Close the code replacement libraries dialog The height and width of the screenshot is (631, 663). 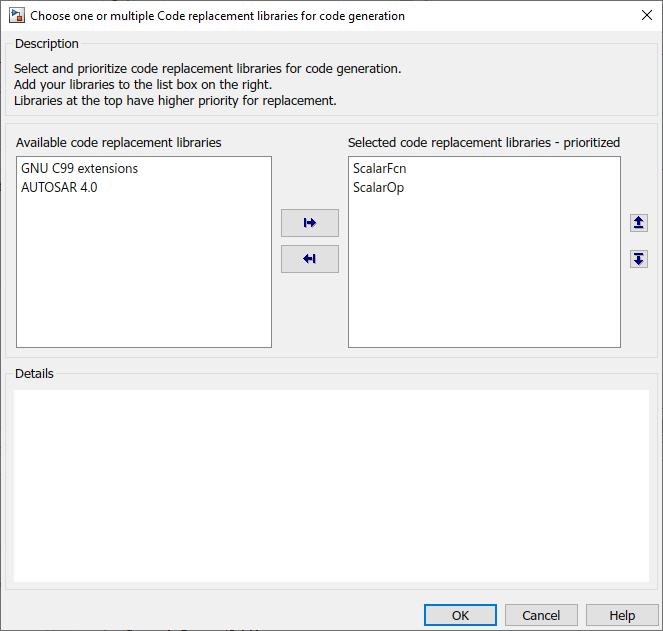click(645, 16)
